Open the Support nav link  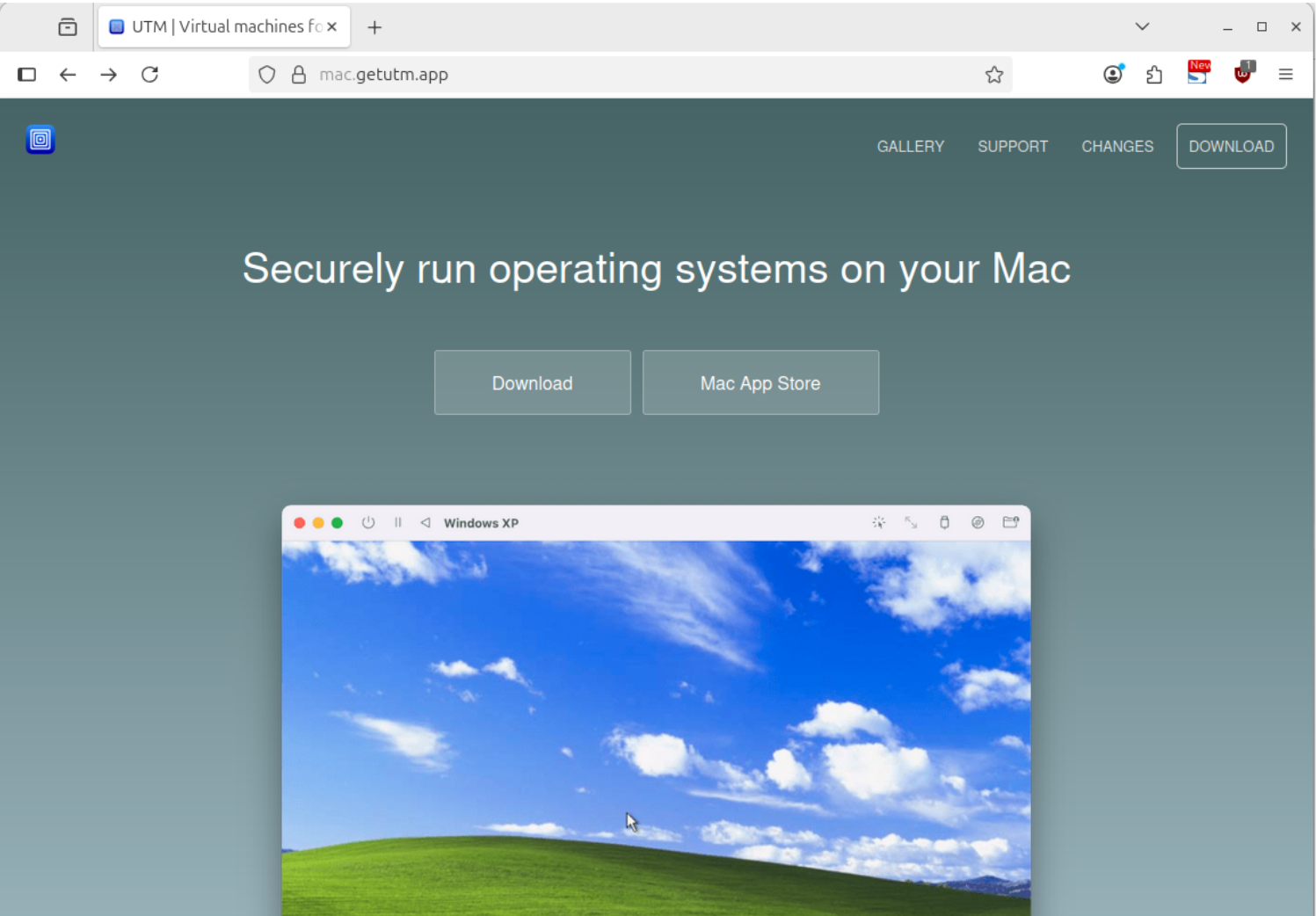(1013, 147)
